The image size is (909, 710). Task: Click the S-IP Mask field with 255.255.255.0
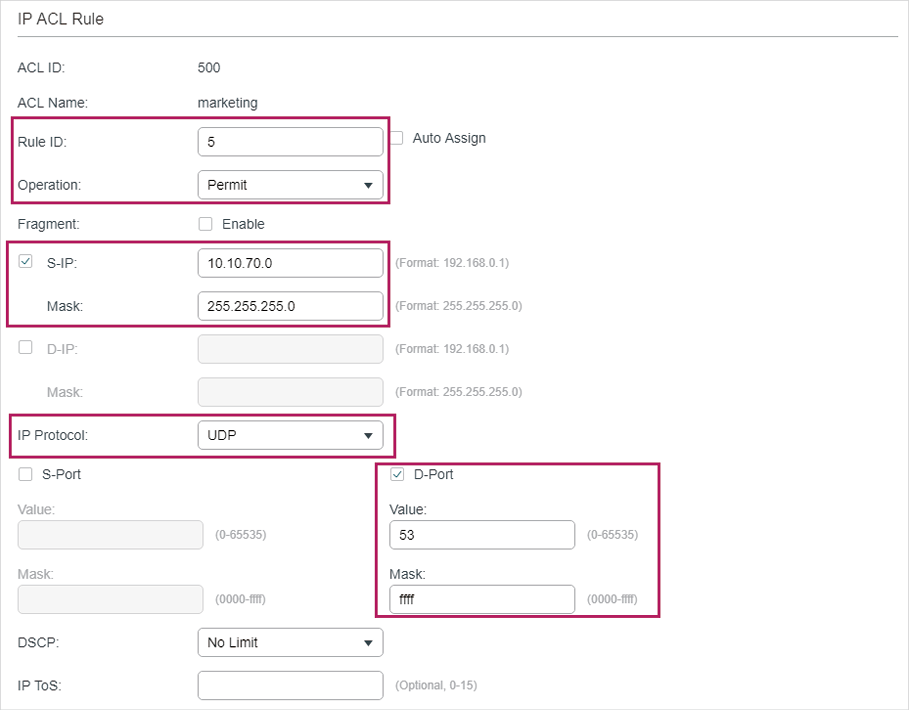(290, 306)
